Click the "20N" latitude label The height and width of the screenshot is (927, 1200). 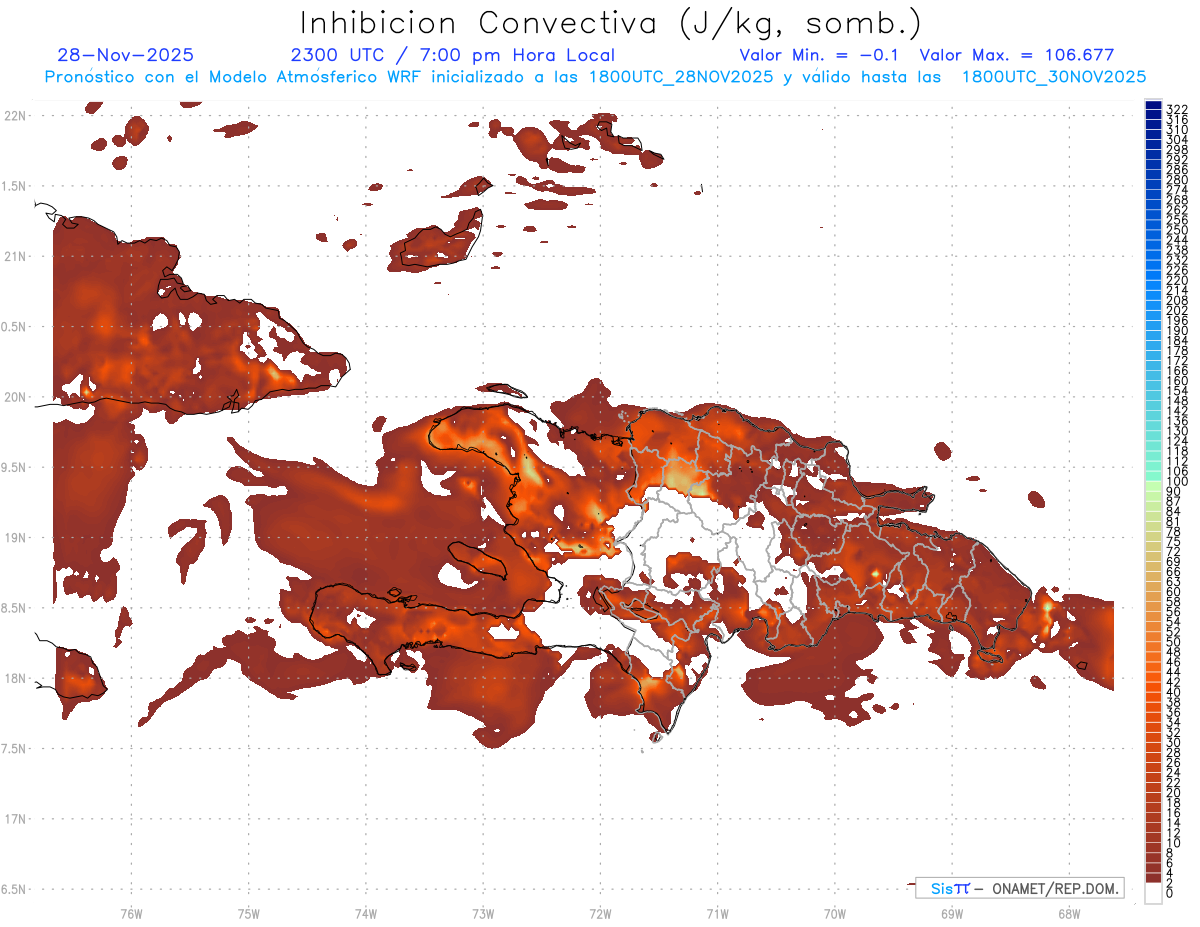point(15,397)
